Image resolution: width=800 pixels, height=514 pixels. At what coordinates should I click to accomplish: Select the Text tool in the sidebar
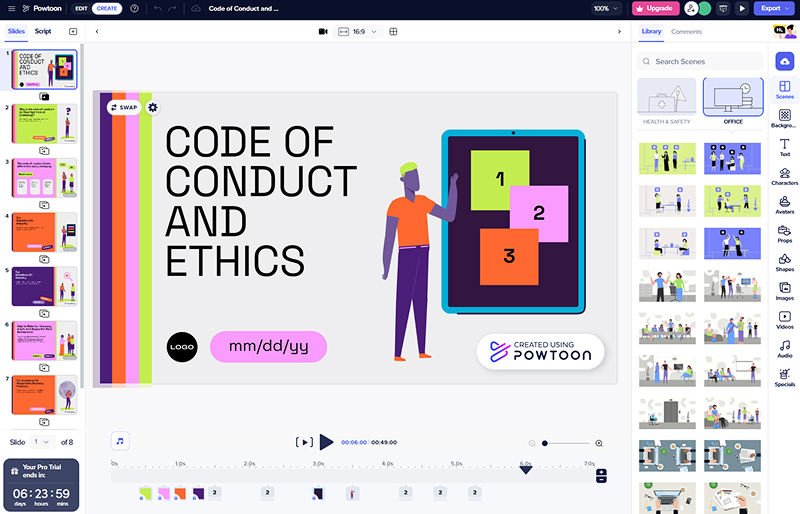click(x=784, y=147)
